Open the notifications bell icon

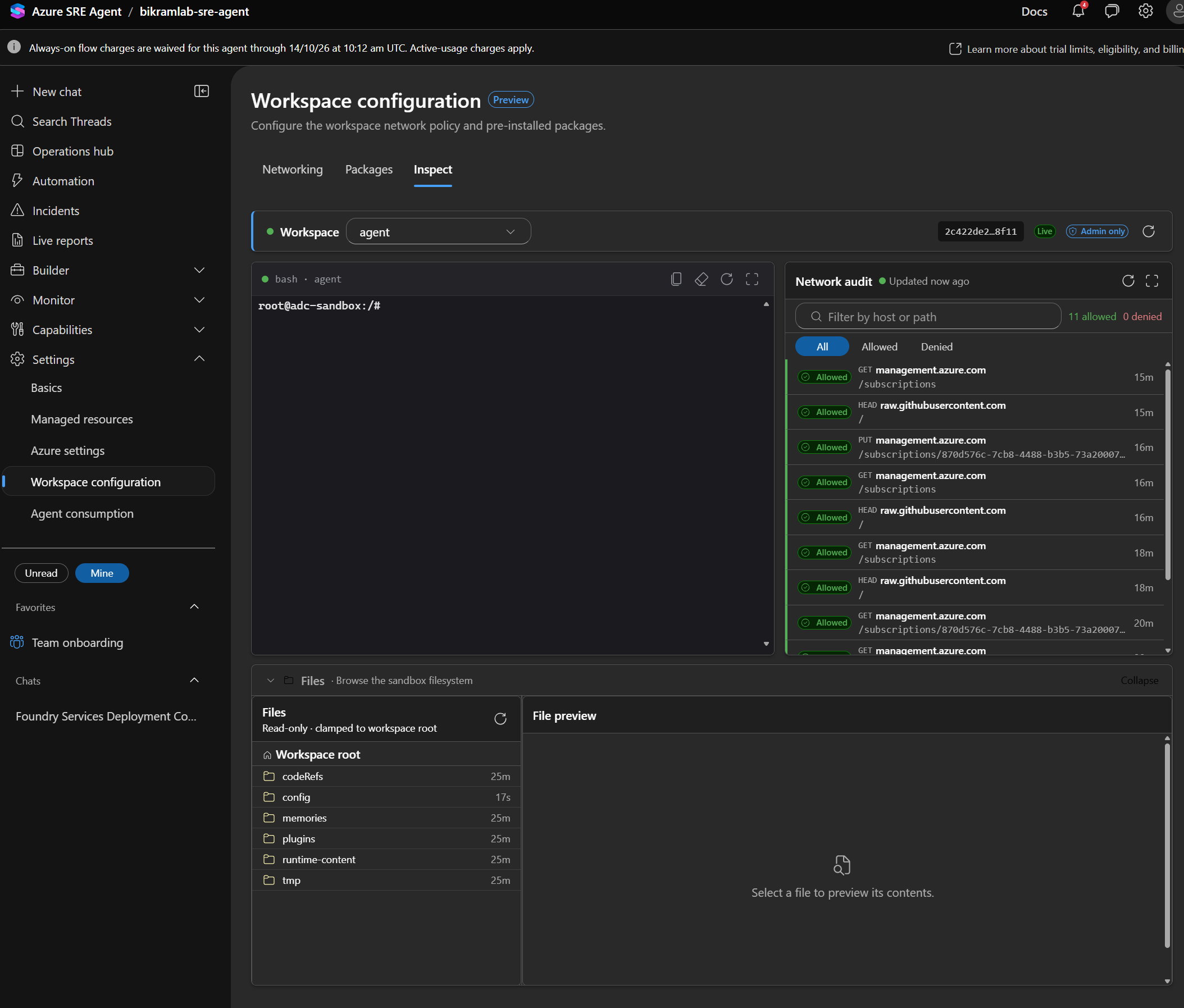coord(1078,11)
